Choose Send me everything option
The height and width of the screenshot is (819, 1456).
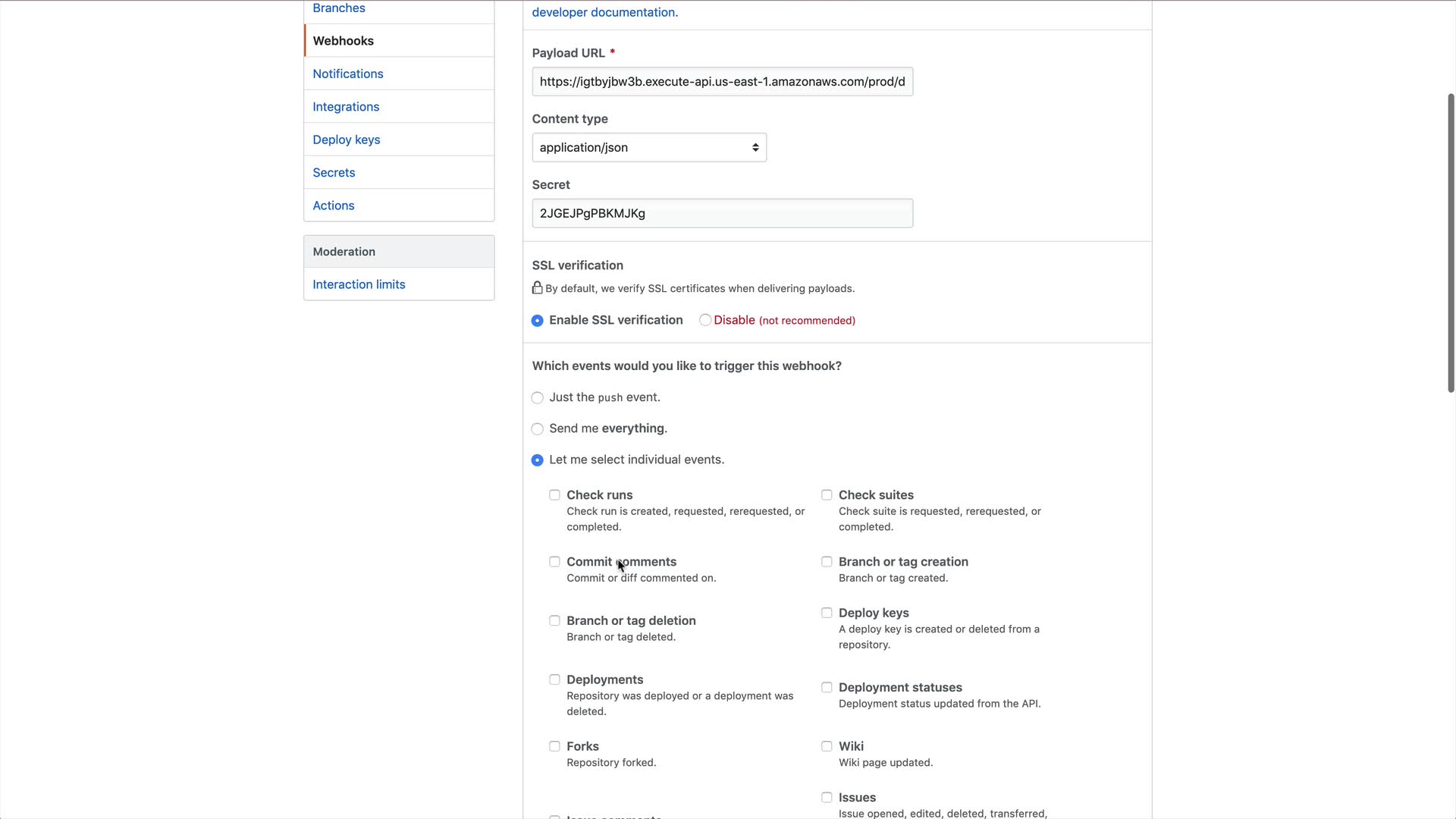tap(538, 429)
